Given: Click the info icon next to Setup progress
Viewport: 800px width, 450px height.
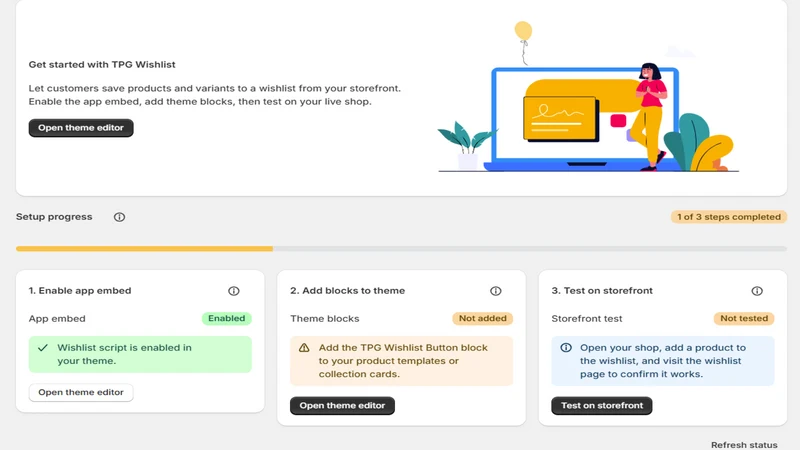Looking at the screenshot, I should coord(119,217).
